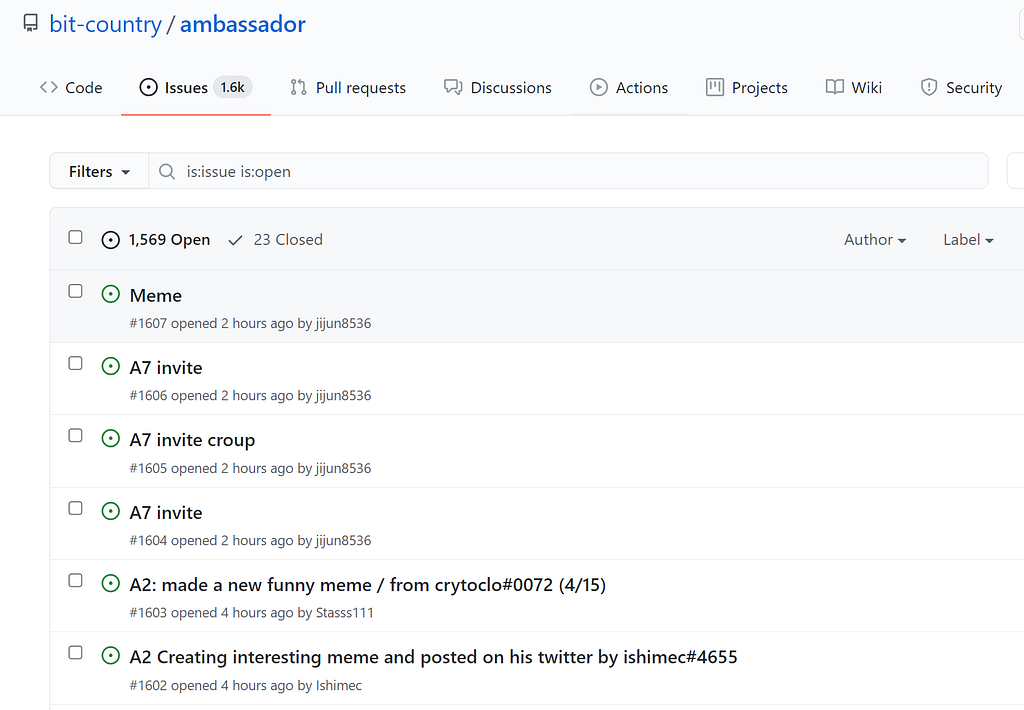Click the 1.6k issues counter badge
This screenshot has height=710, width=1024.
pyautogui.click(x=232, y=87)
